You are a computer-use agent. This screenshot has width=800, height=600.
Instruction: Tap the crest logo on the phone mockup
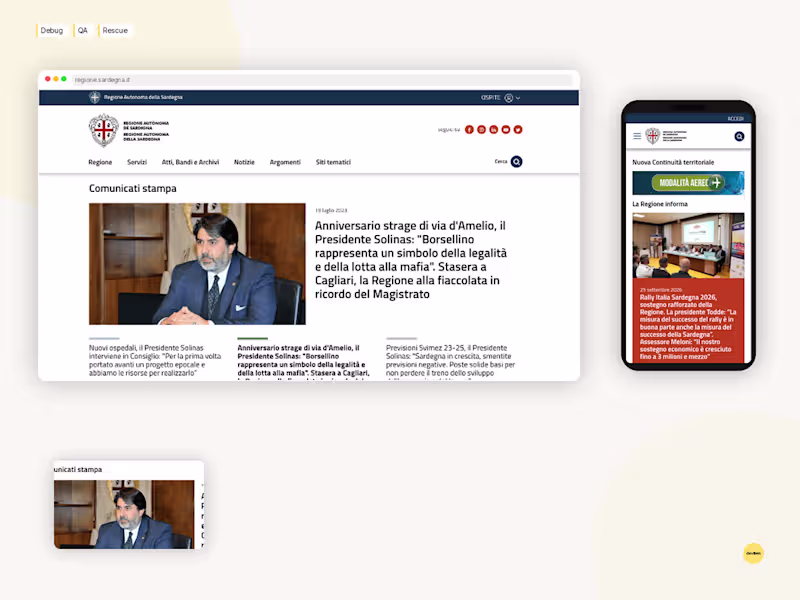pyautogui.click(x=653, y=136)
